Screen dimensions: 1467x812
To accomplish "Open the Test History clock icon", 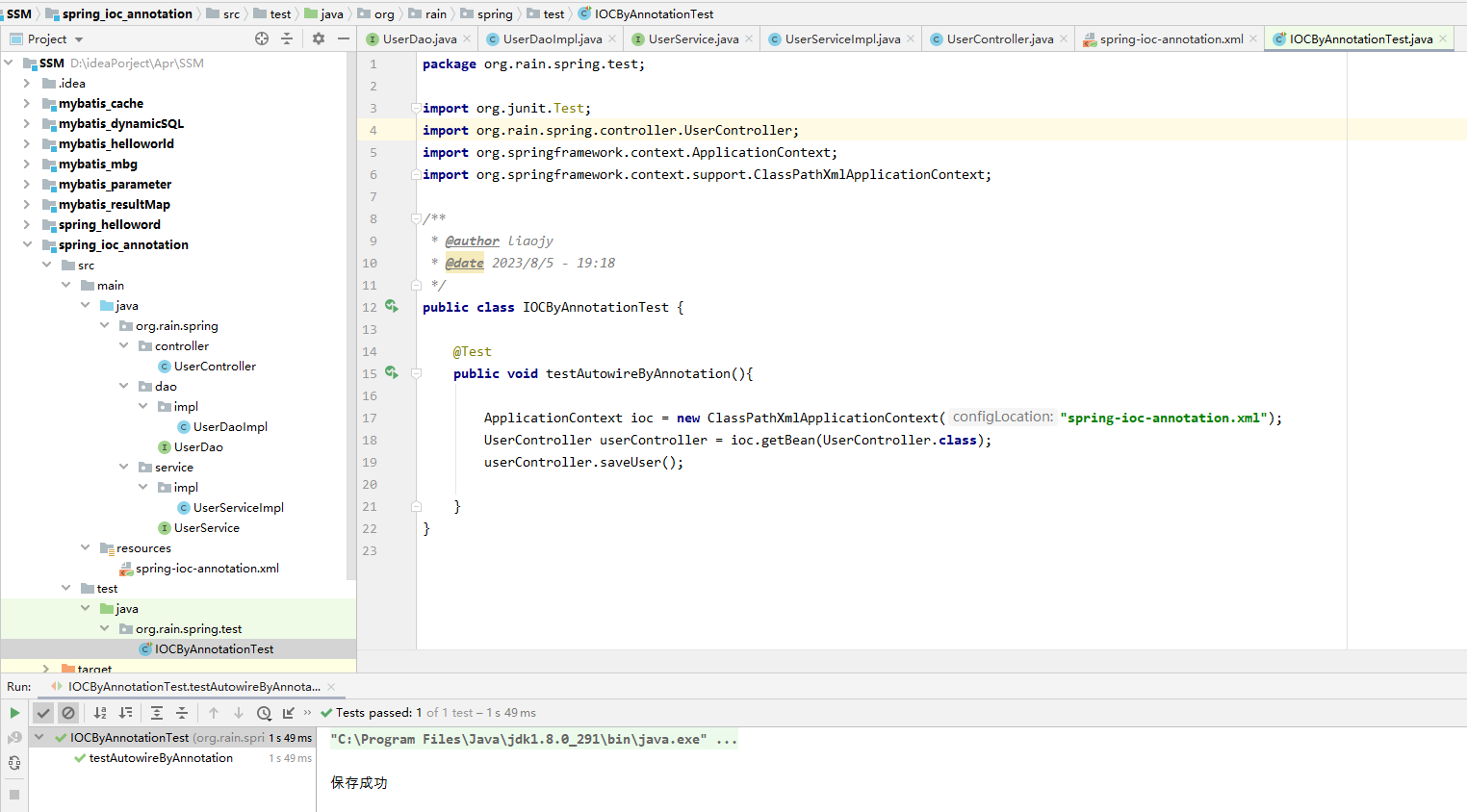I will coord(264,713).
